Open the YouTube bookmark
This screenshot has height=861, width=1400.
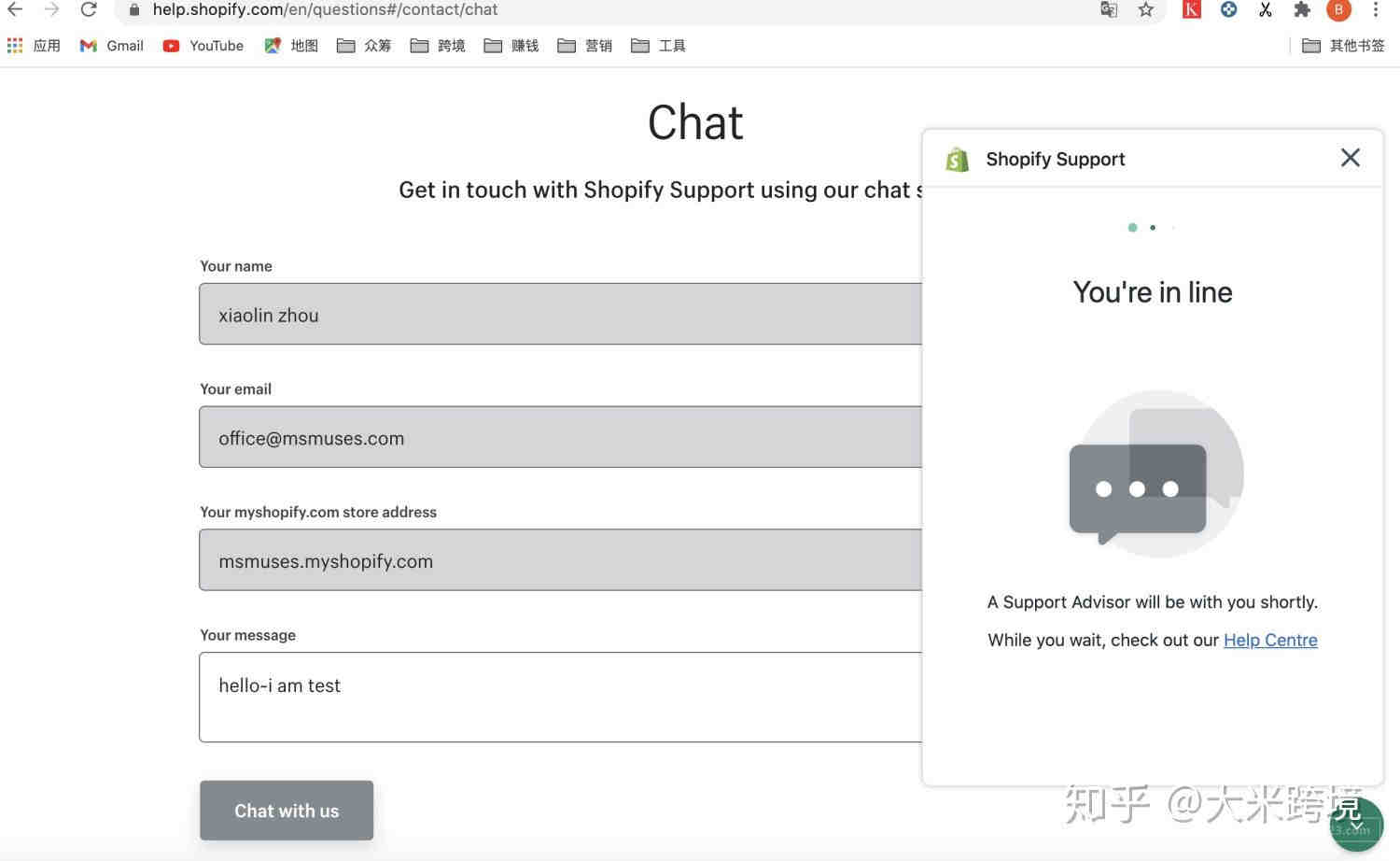(203, 46)
